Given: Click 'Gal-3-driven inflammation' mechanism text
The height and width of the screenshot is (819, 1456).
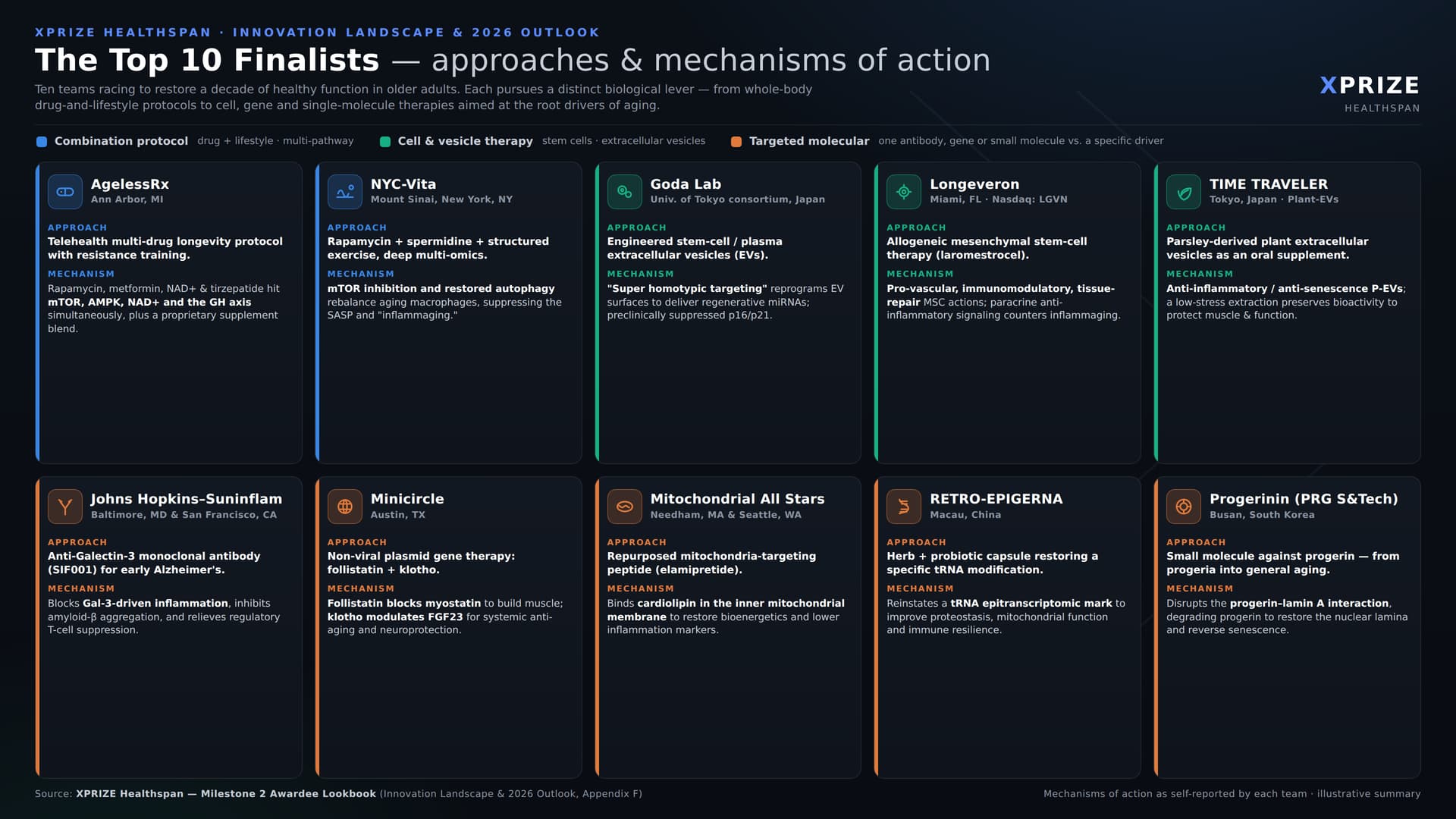Looking at the screenshot, I should coord(155,604).
